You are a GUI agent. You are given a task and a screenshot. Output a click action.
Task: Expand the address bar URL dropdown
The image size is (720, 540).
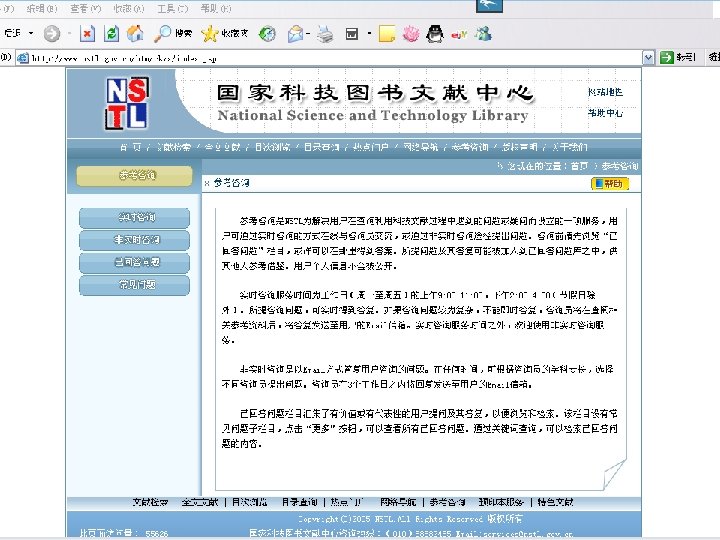(x=648, y=58)
